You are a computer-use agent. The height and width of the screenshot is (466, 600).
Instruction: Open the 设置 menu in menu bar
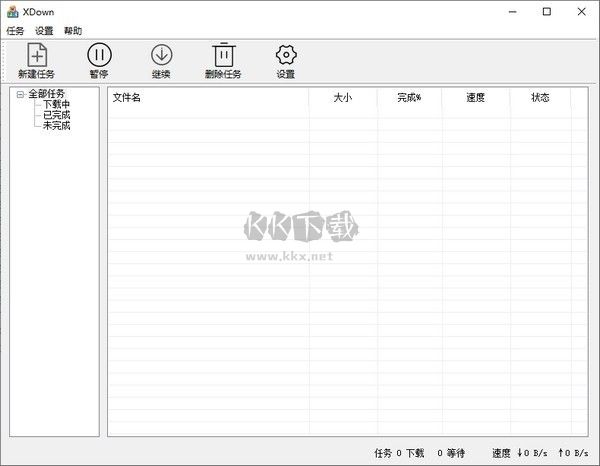point(44,31)
